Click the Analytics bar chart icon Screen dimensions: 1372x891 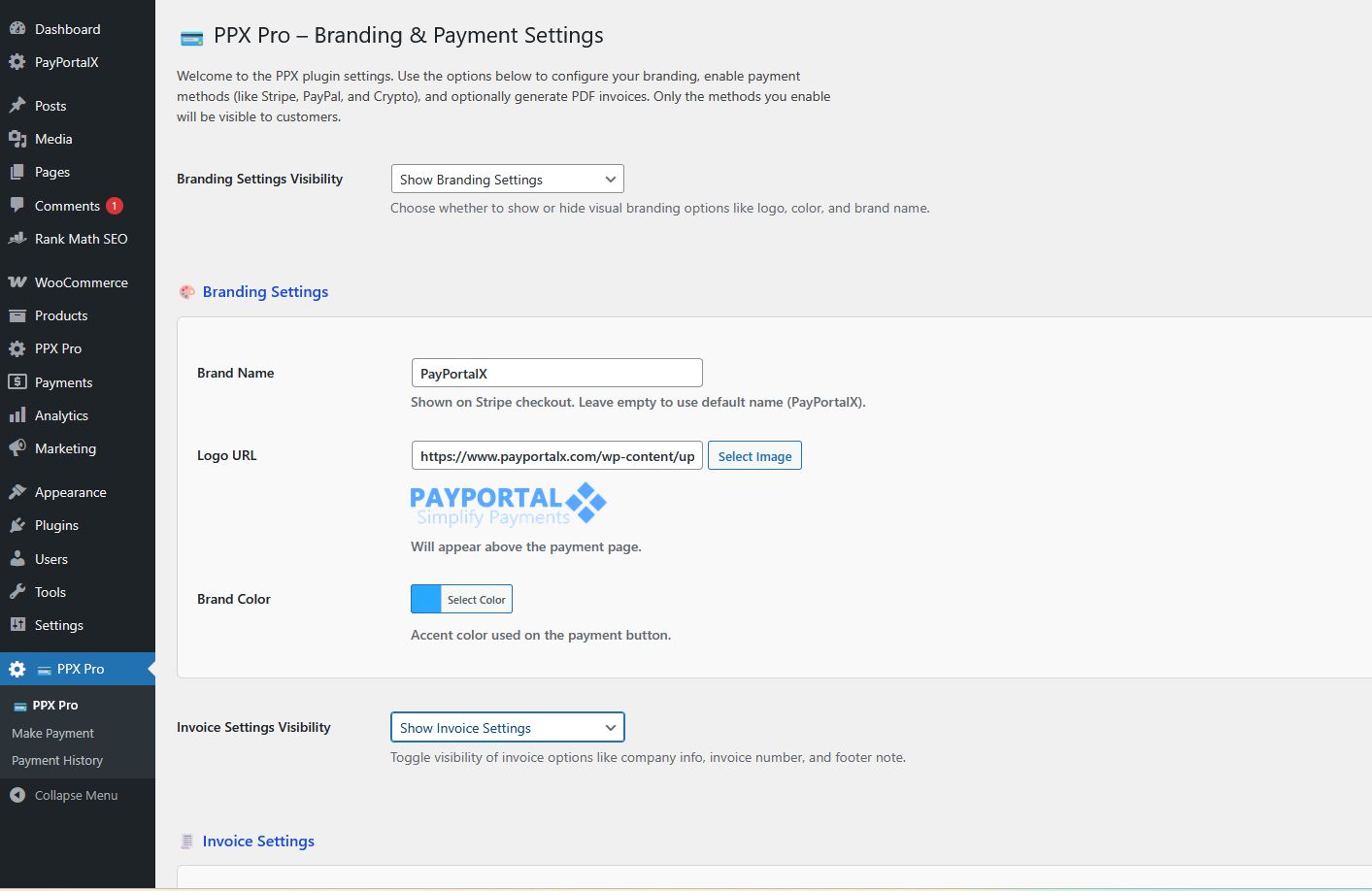coord(17,415)
